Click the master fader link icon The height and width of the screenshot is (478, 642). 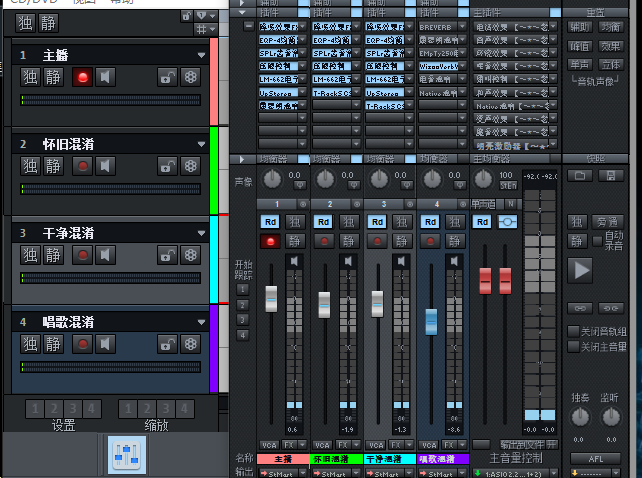pyautogui.click(x=580, y=308)
